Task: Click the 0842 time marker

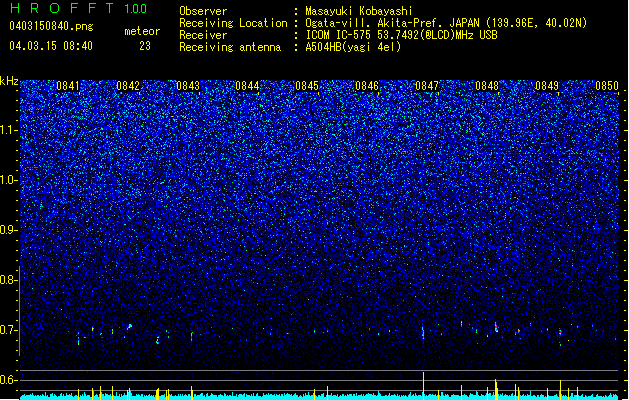Action: (128, 86)
